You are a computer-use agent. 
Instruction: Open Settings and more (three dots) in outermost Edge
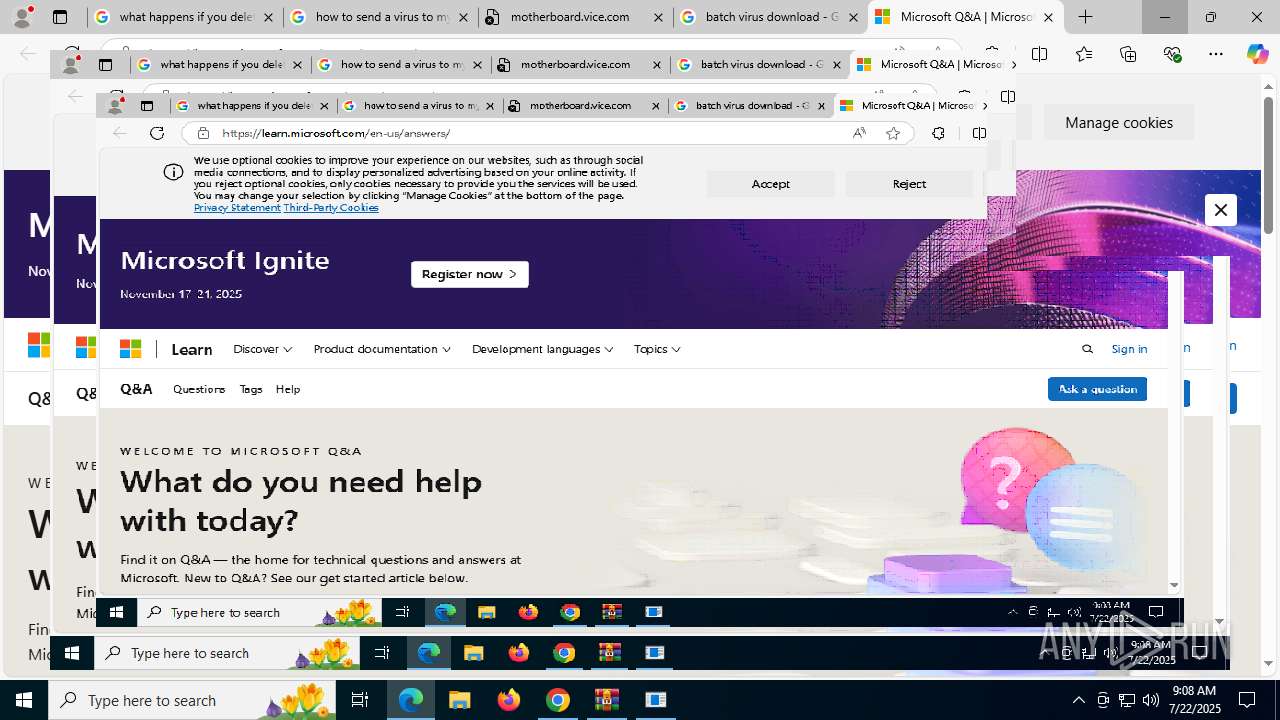pyautogui.click(x=1216, y=54)
